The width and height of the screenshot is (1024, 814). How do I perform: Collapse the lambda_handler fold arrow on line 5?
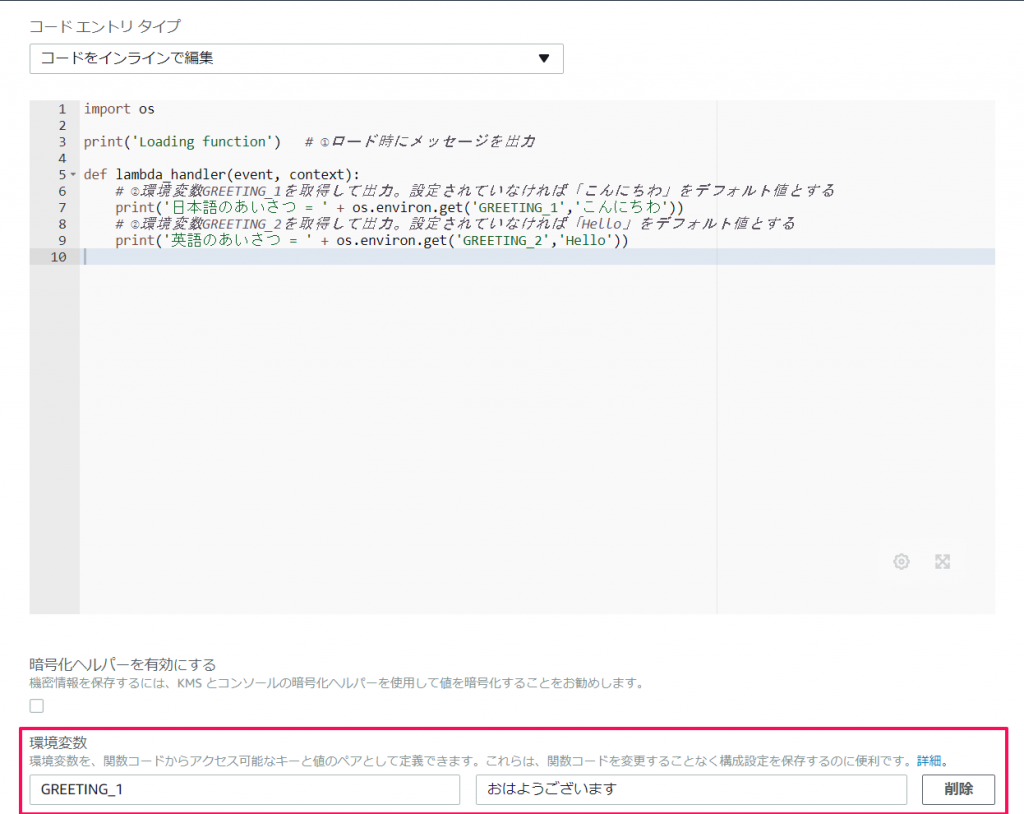(73, 174)
